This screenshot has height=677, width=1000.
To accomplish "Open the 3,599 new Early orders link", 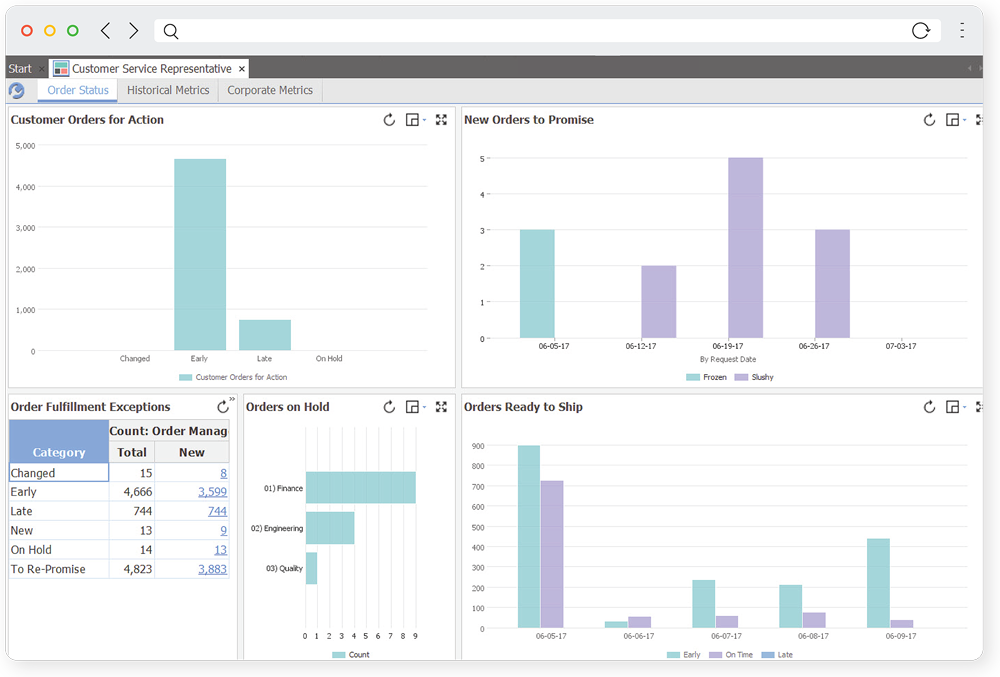I will click(212, 492).
